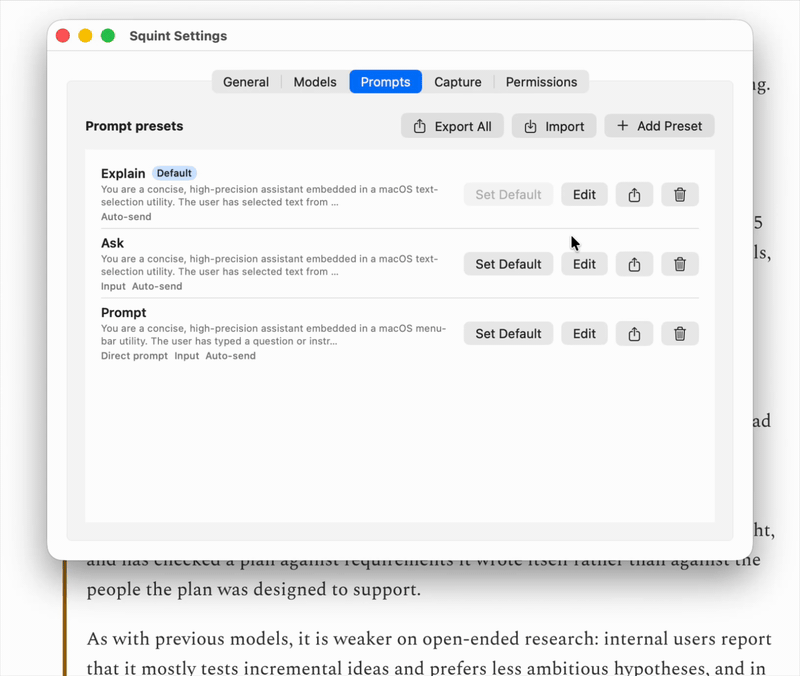Share the Explain preset

634,194
